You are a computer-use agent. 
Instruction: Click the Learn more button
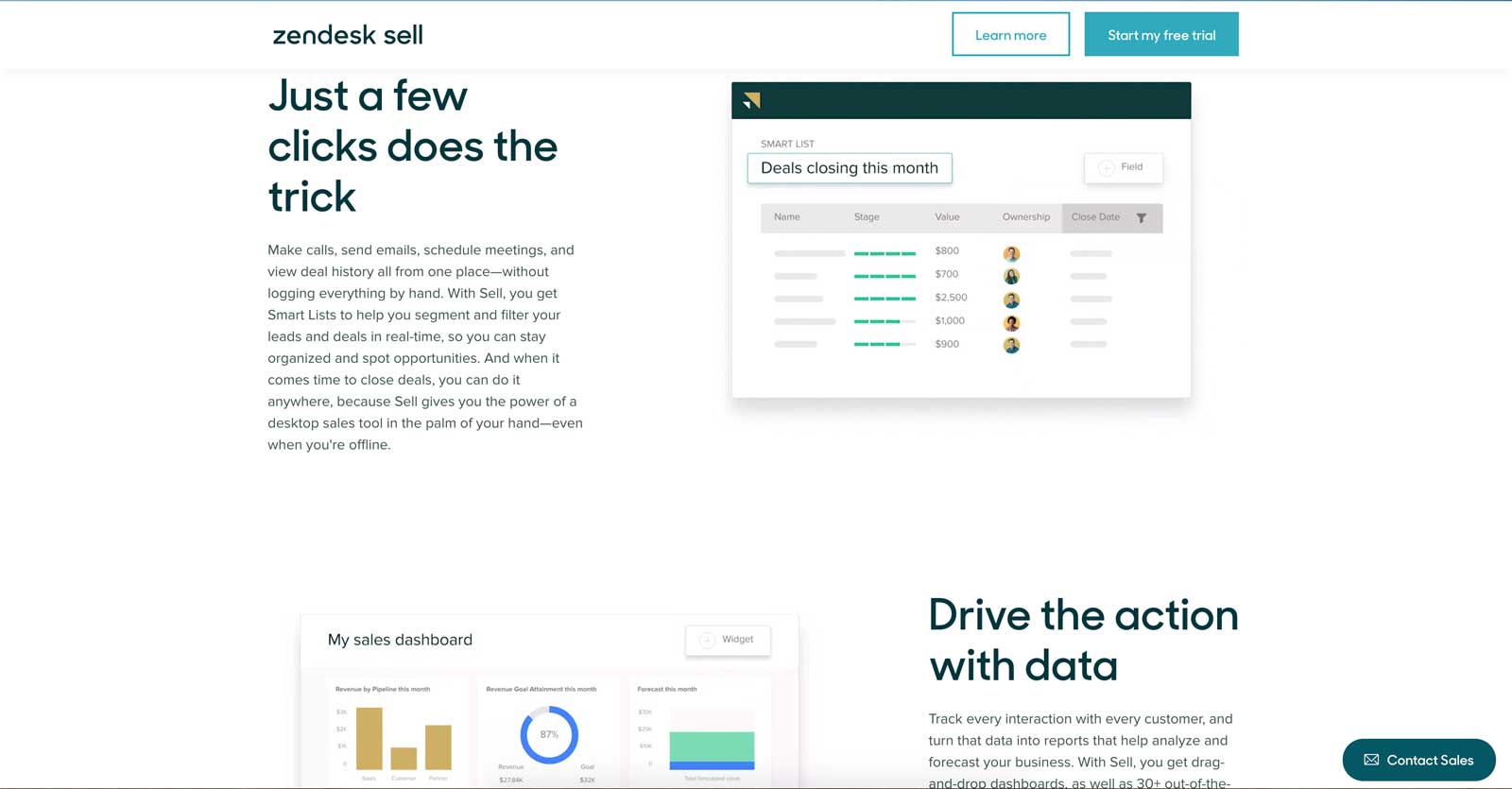tap(1010, 34)
